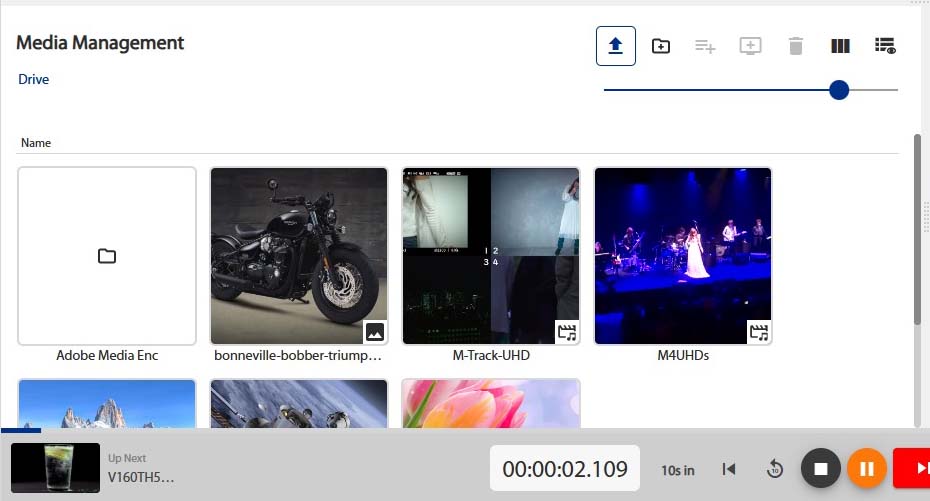Click the Adobe Media Enc label
The height and width of the screenshot is (501, 930).
107,355
